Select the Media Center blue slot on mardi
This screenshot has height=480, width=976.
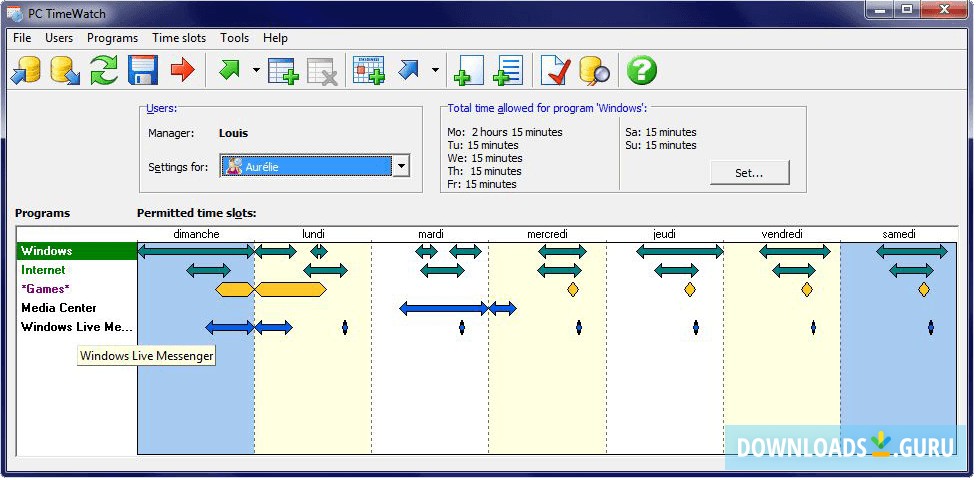pos(443,308)
